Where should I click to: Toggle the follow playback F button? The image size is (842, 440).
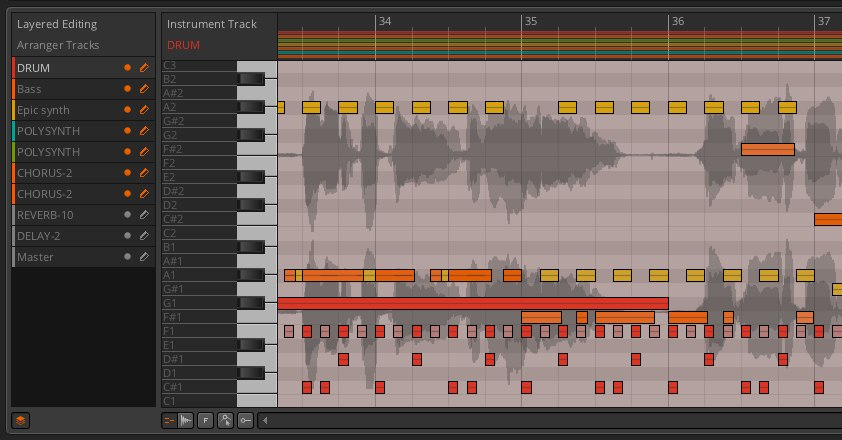[205, 421]
